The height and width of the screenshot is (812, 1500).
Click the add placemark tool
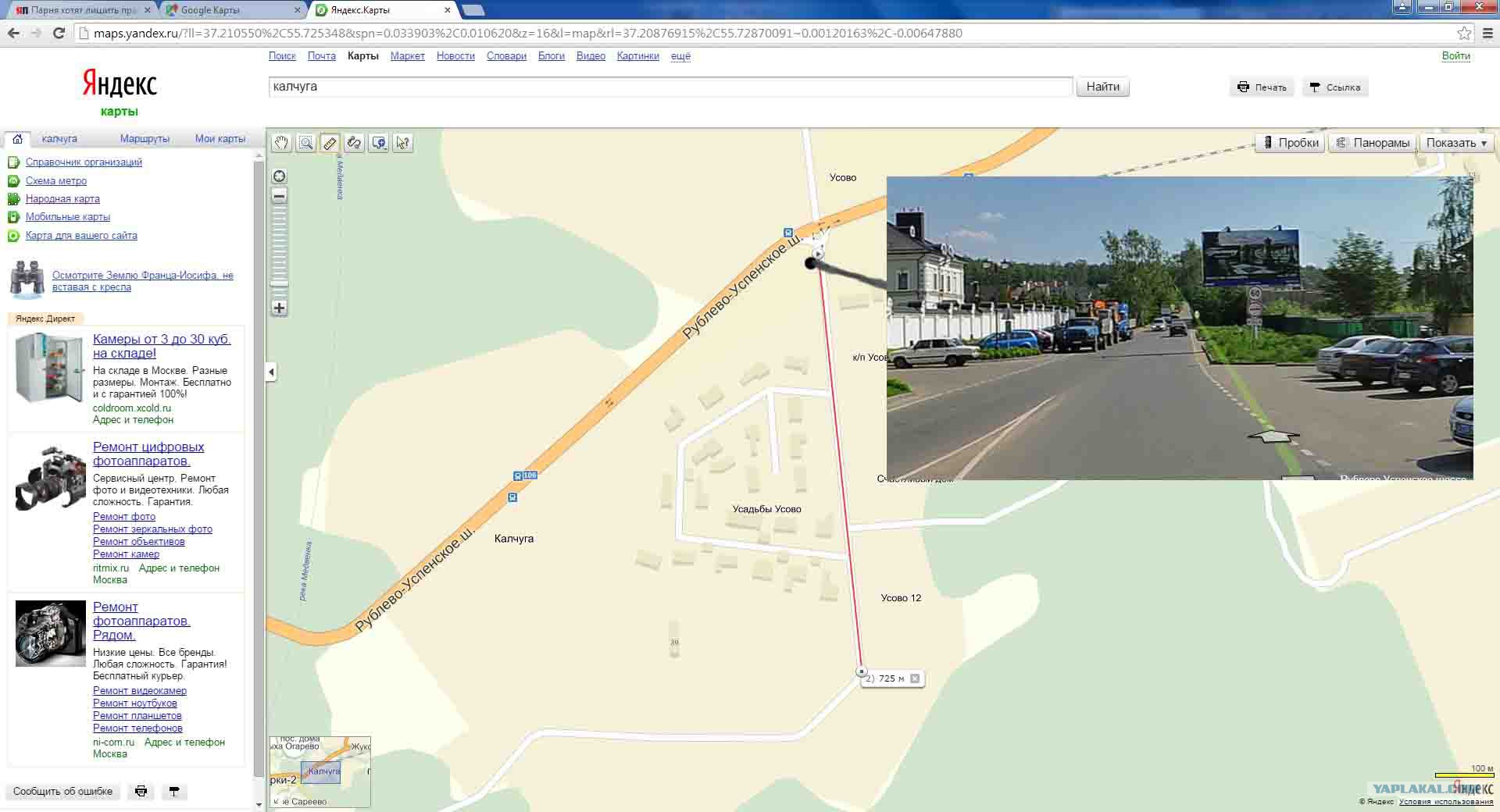point(378,143)
